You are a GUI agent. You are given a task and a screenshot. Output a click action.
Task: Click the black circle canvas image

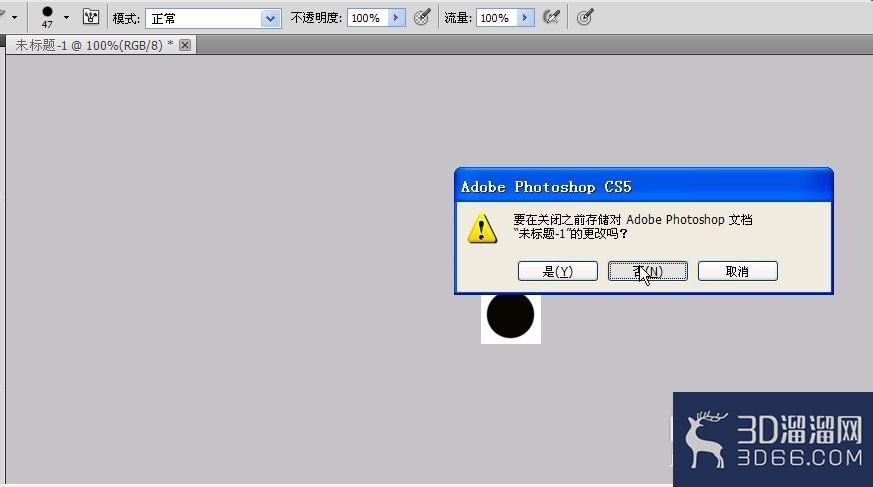coord(511,316)
